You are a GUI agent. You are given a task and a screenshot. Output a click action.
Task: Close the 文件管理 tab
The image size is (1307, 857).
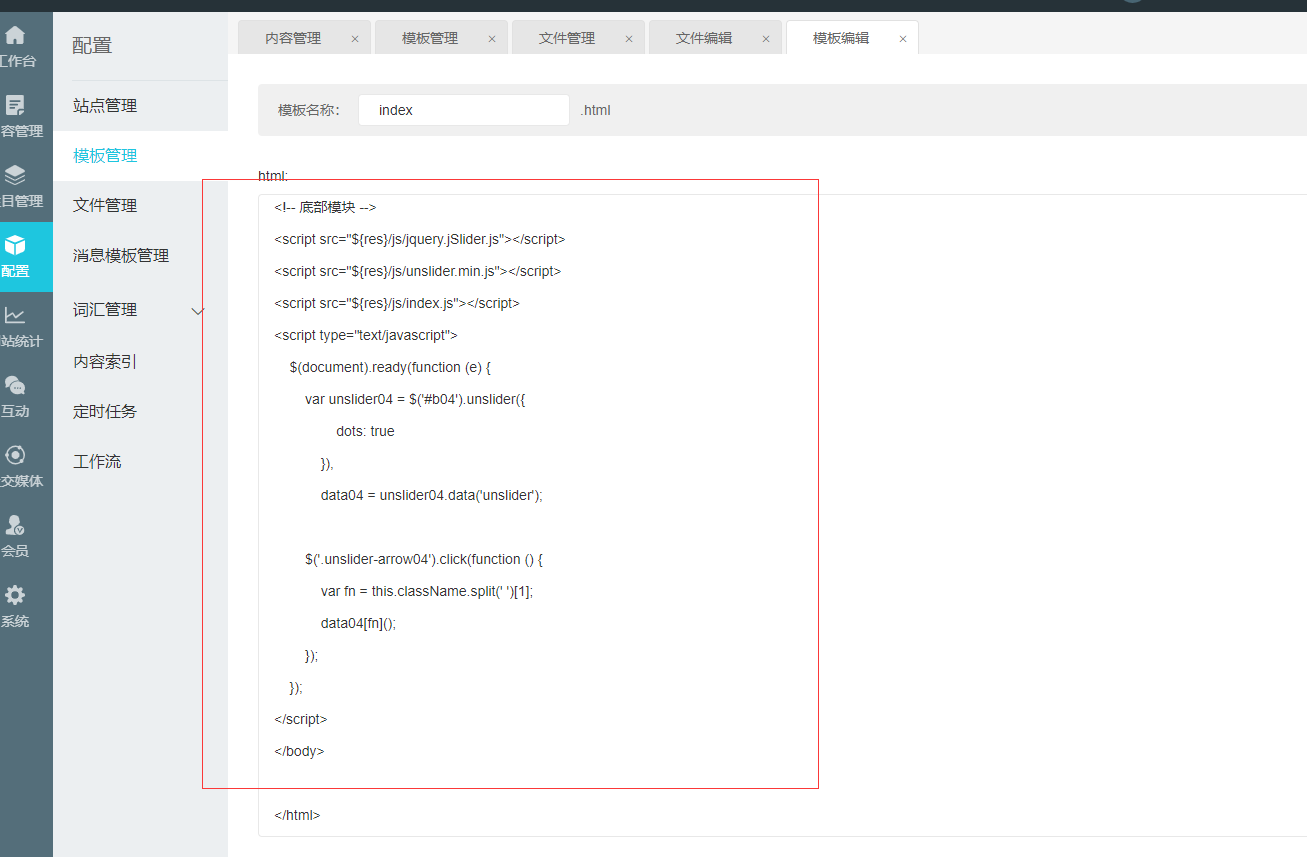tap(629, 39)
